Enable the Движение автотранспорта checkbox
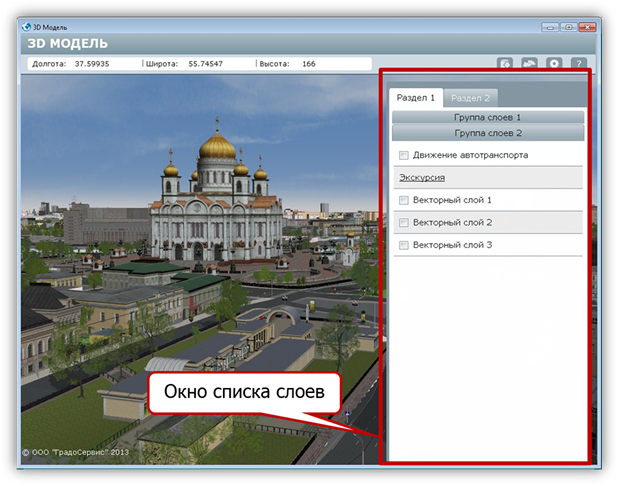The height and width of the screenshot is (486, 618). 404,155
